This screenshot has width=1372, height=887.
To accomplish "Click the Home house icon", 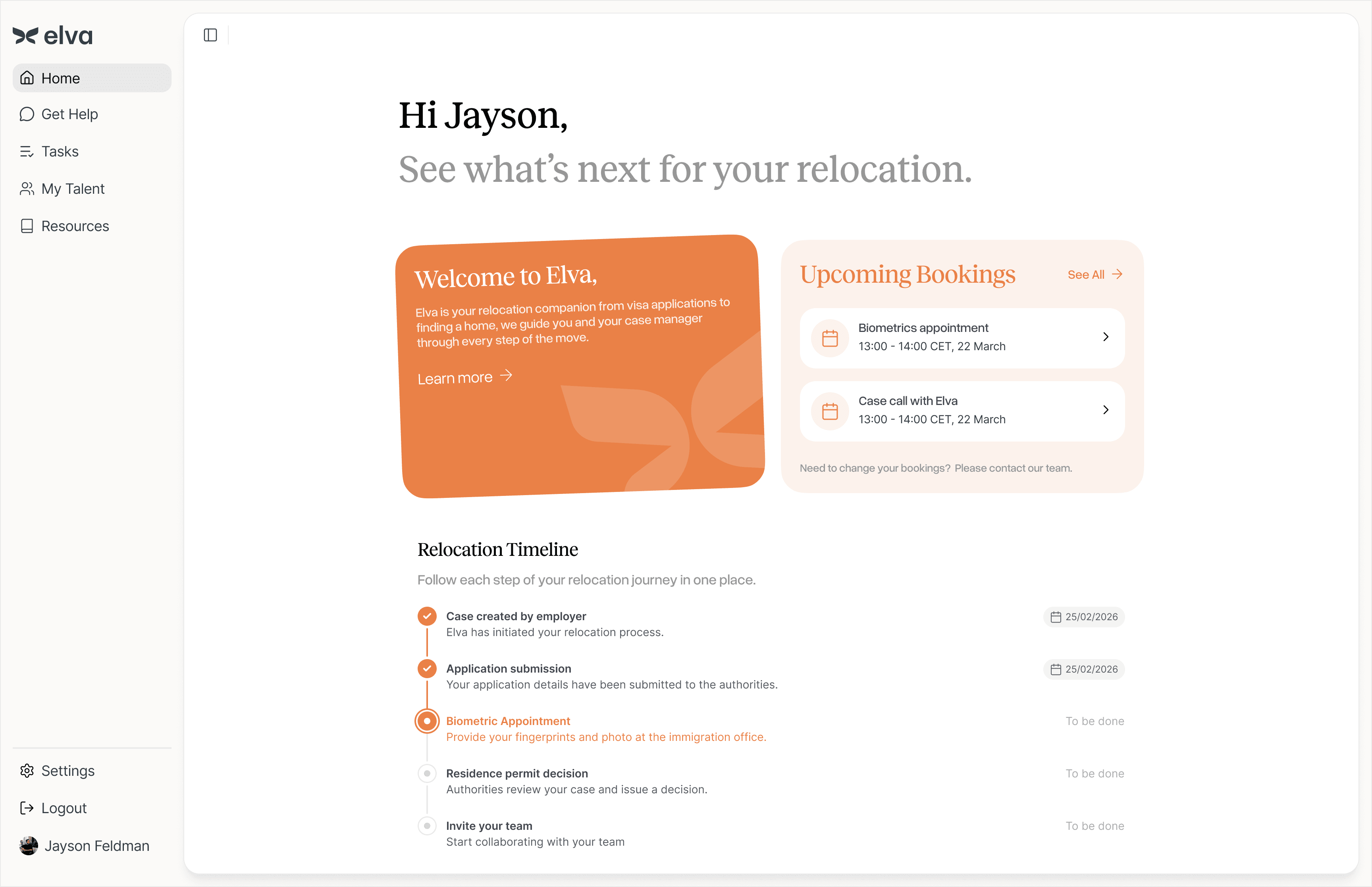I will click(x=27, y=78).
